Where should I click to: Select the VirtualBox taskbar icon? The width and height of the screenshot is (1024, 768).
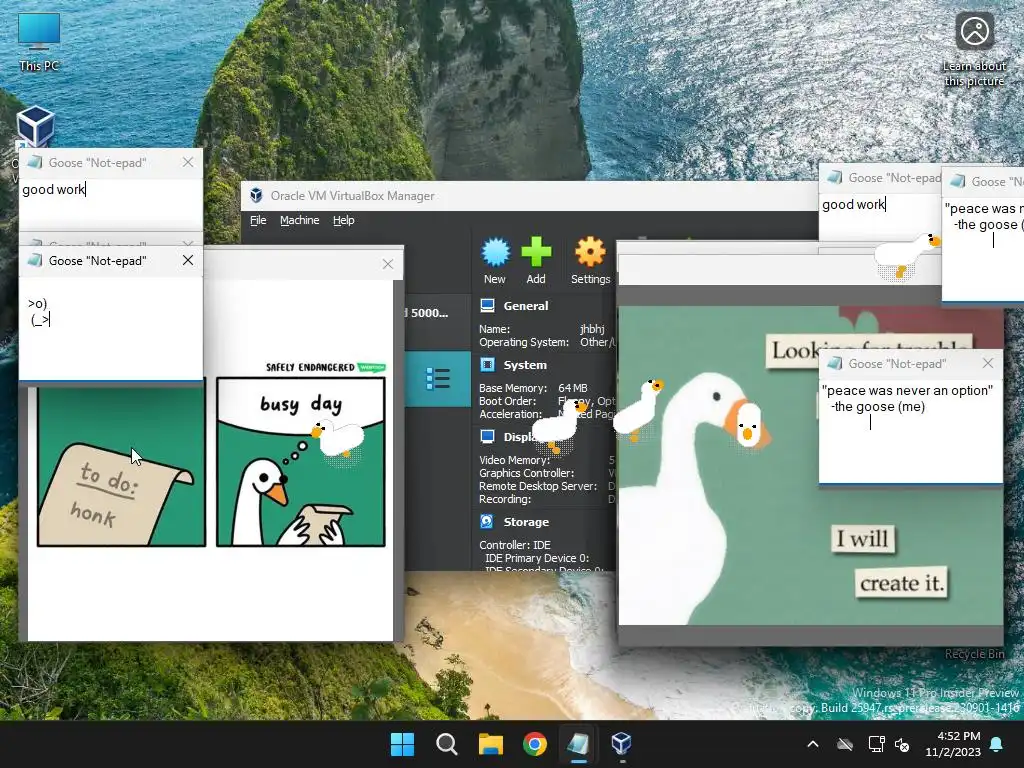click(621, 744)
